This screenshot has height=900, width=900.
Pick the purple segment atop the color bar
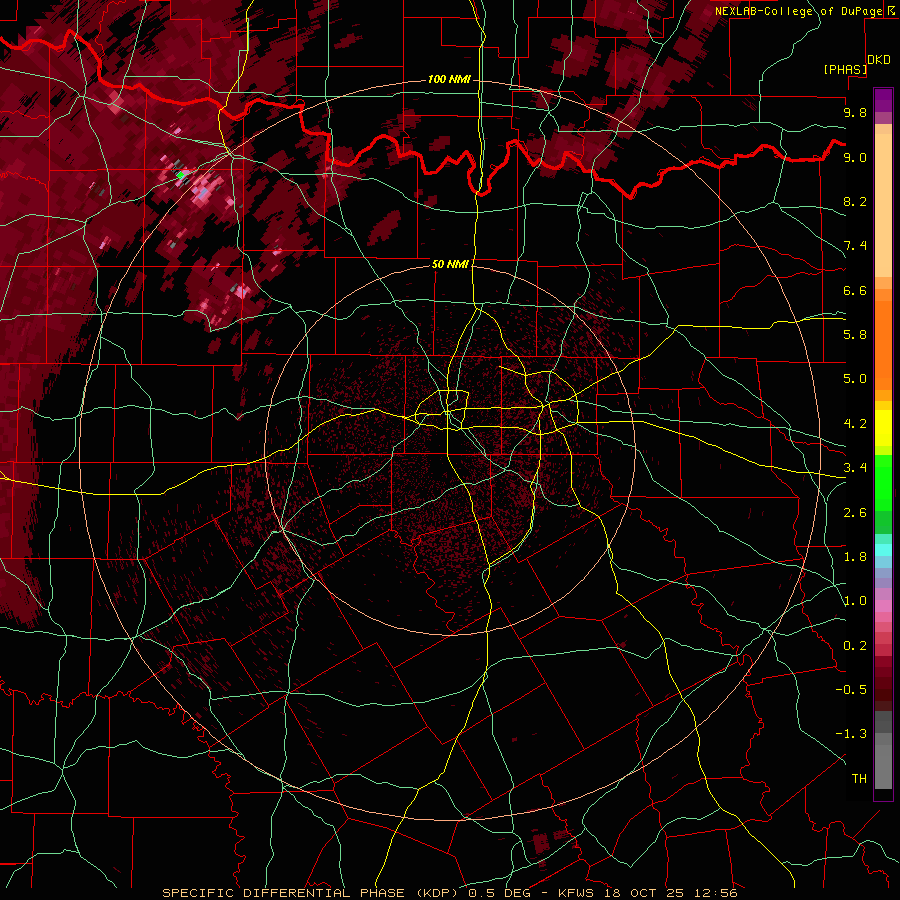883,101
